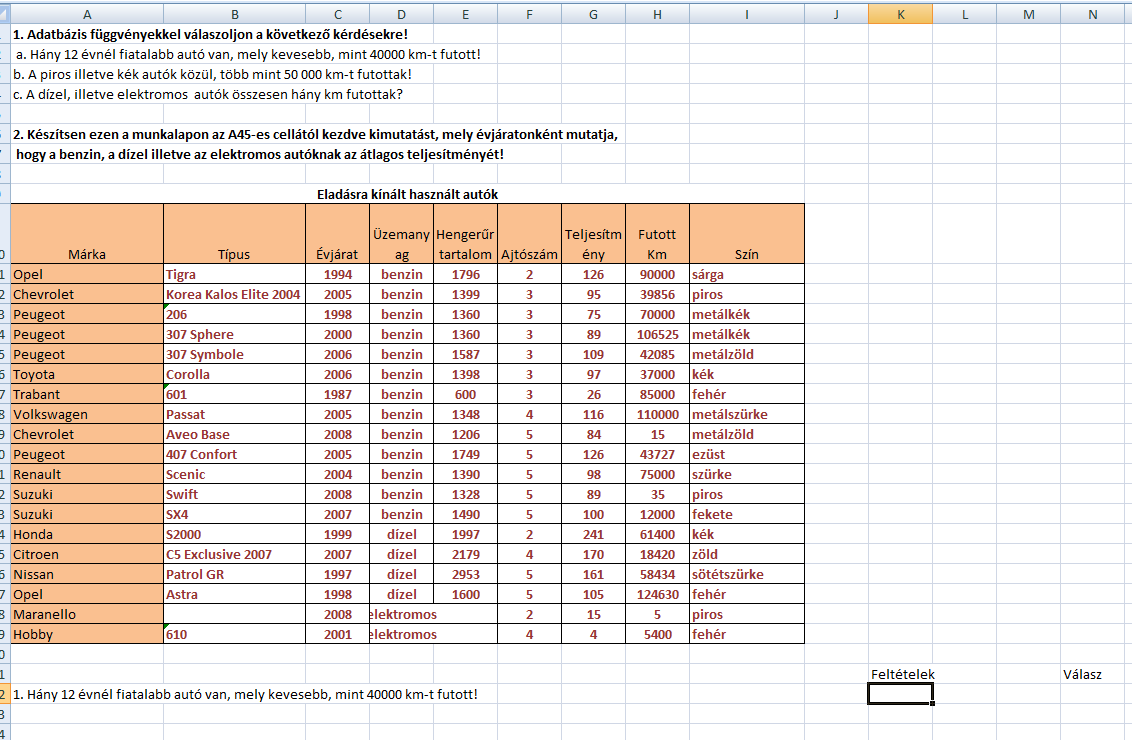Click the 'Honda' cell

click(87, 534)
